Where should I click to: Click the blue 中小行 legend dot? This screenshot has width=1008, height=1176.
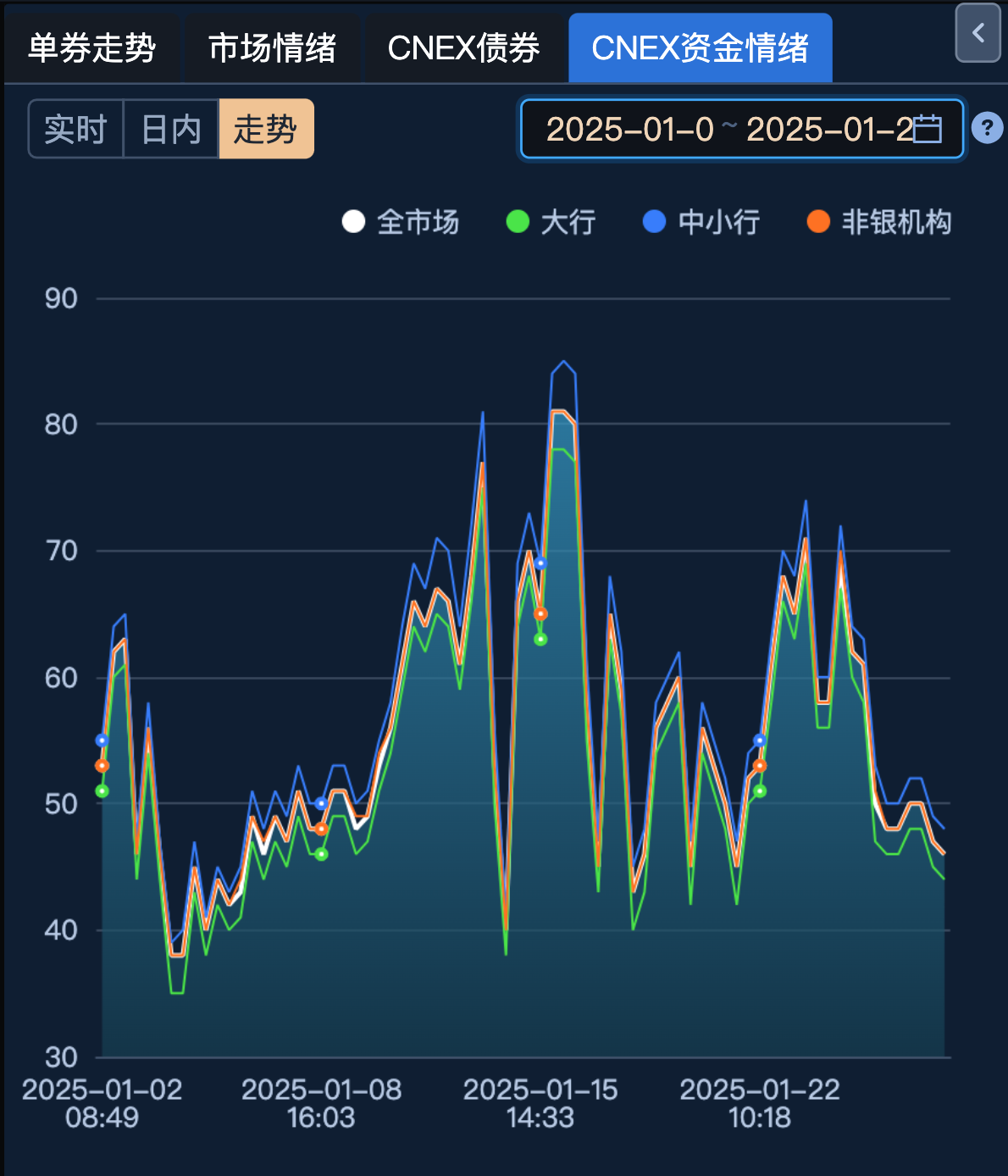(x=652, y=222)
